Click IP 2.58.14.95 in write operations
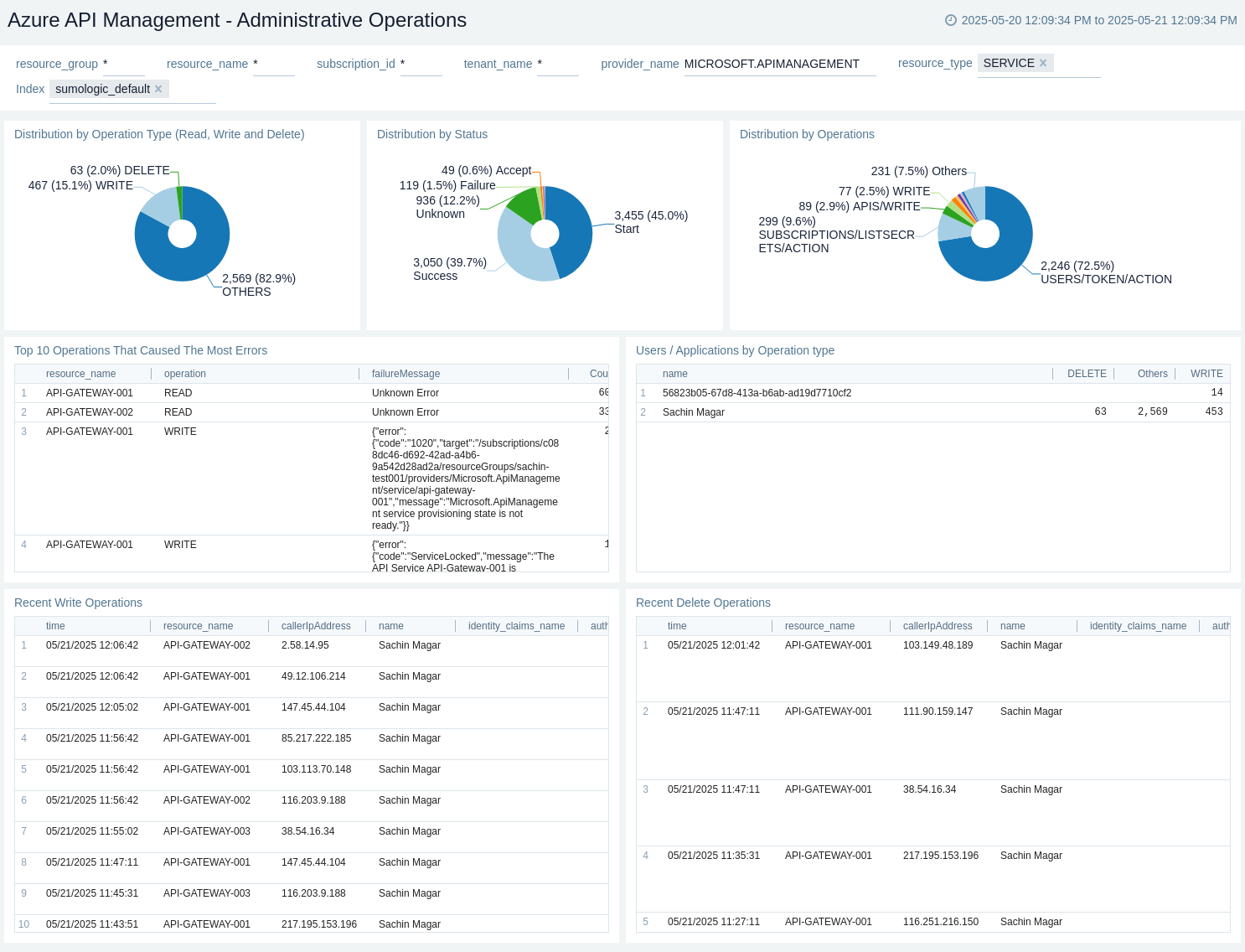Screen dimensions: 1245x952 coord(305,645)
